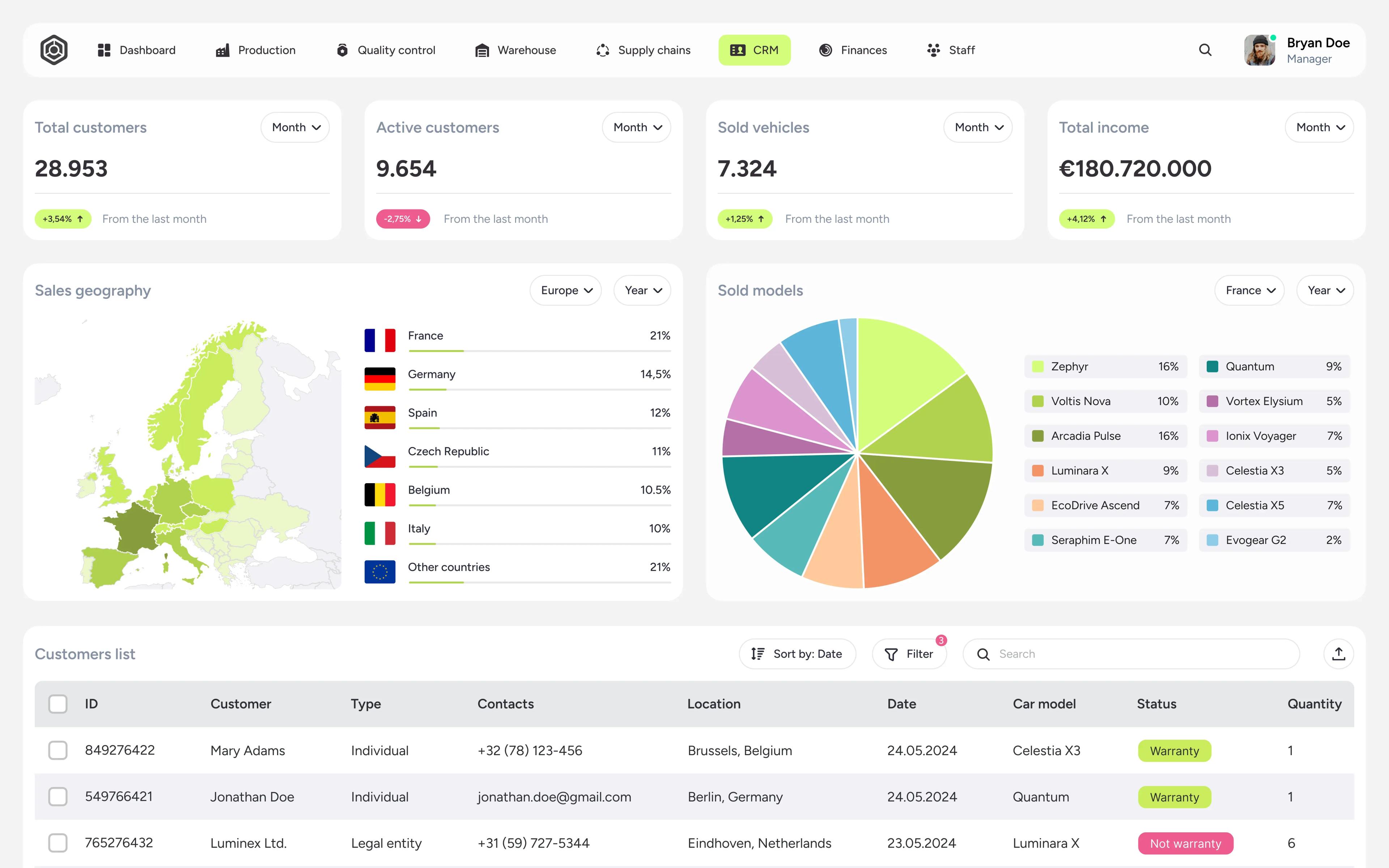Open Bryan Doe's profile
This screenshot has height=868, width=1389.
click(1297, 50)
